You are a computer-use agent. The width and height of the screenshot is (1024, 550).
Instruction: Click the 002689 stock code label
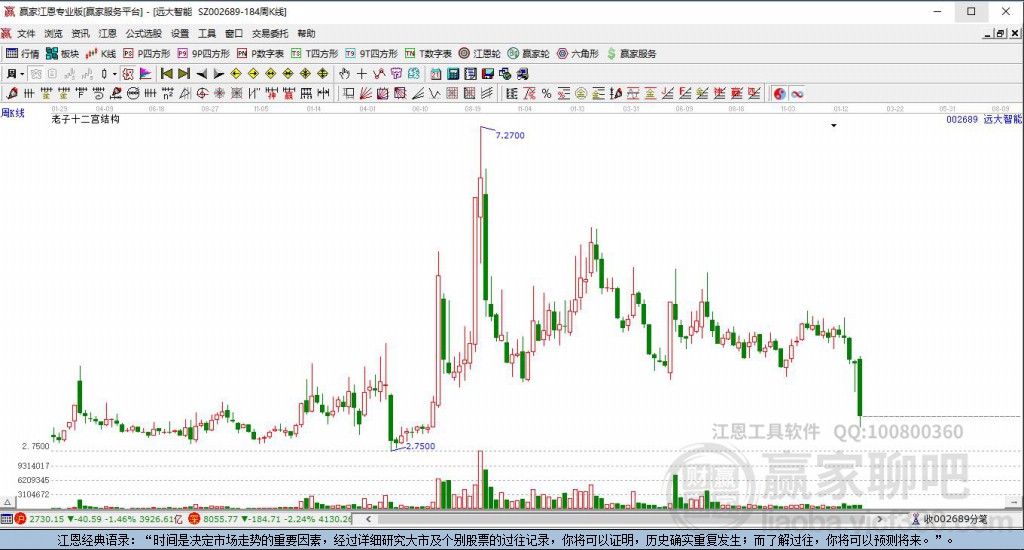[962, 120]
